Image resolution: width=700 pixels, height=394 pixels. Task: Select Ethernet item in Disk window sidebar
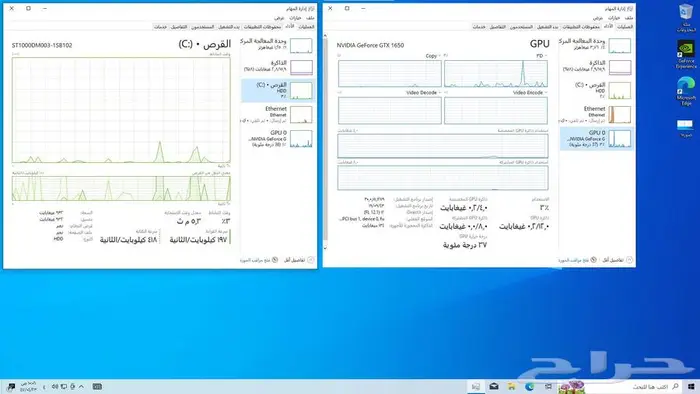278,115
